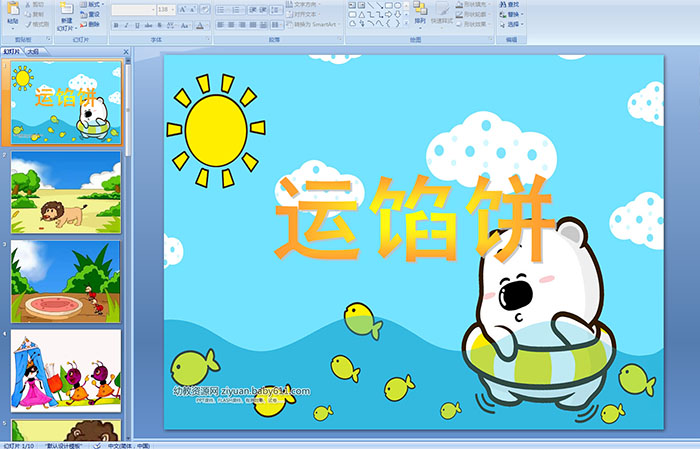
Task: Click Delete (删除) slide button
Action: coord(90,24)
